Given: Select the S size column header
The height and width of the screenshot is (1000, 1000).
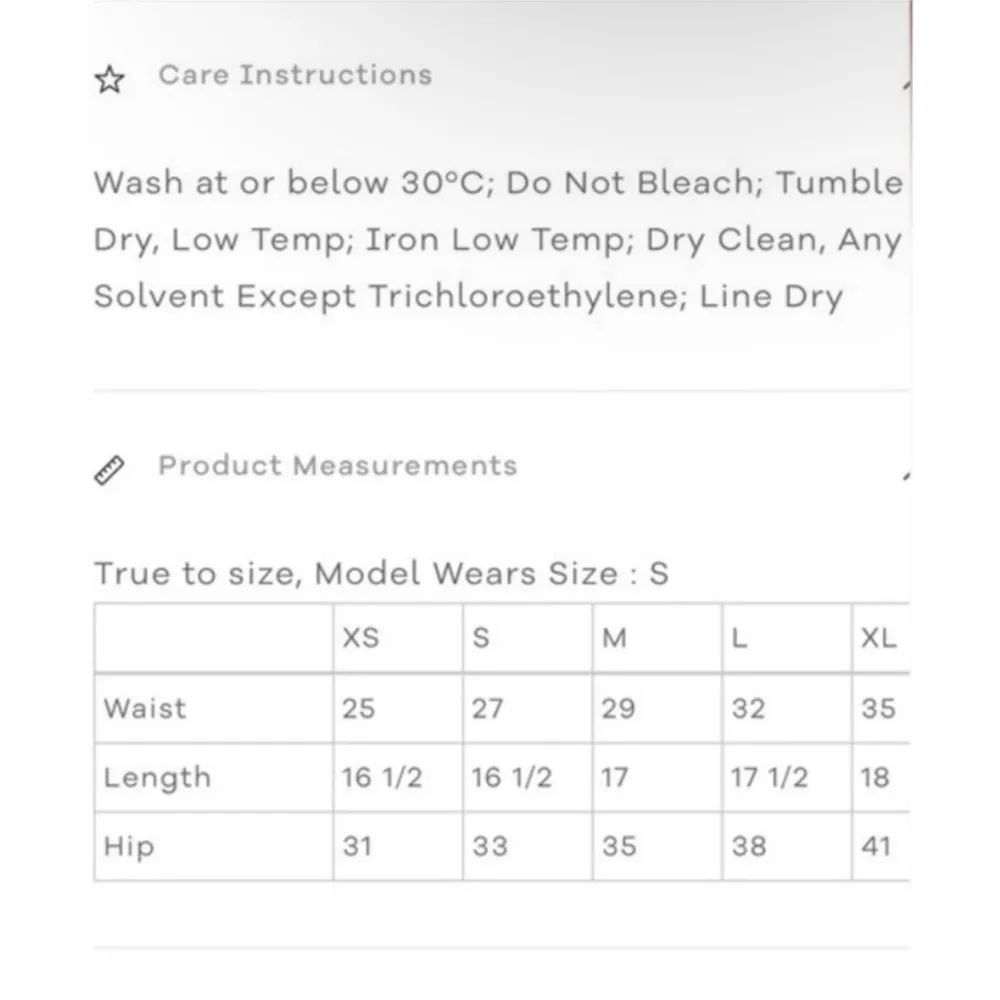Looking at the screenshot, I should pyautogui.click(x=481, y=638).
